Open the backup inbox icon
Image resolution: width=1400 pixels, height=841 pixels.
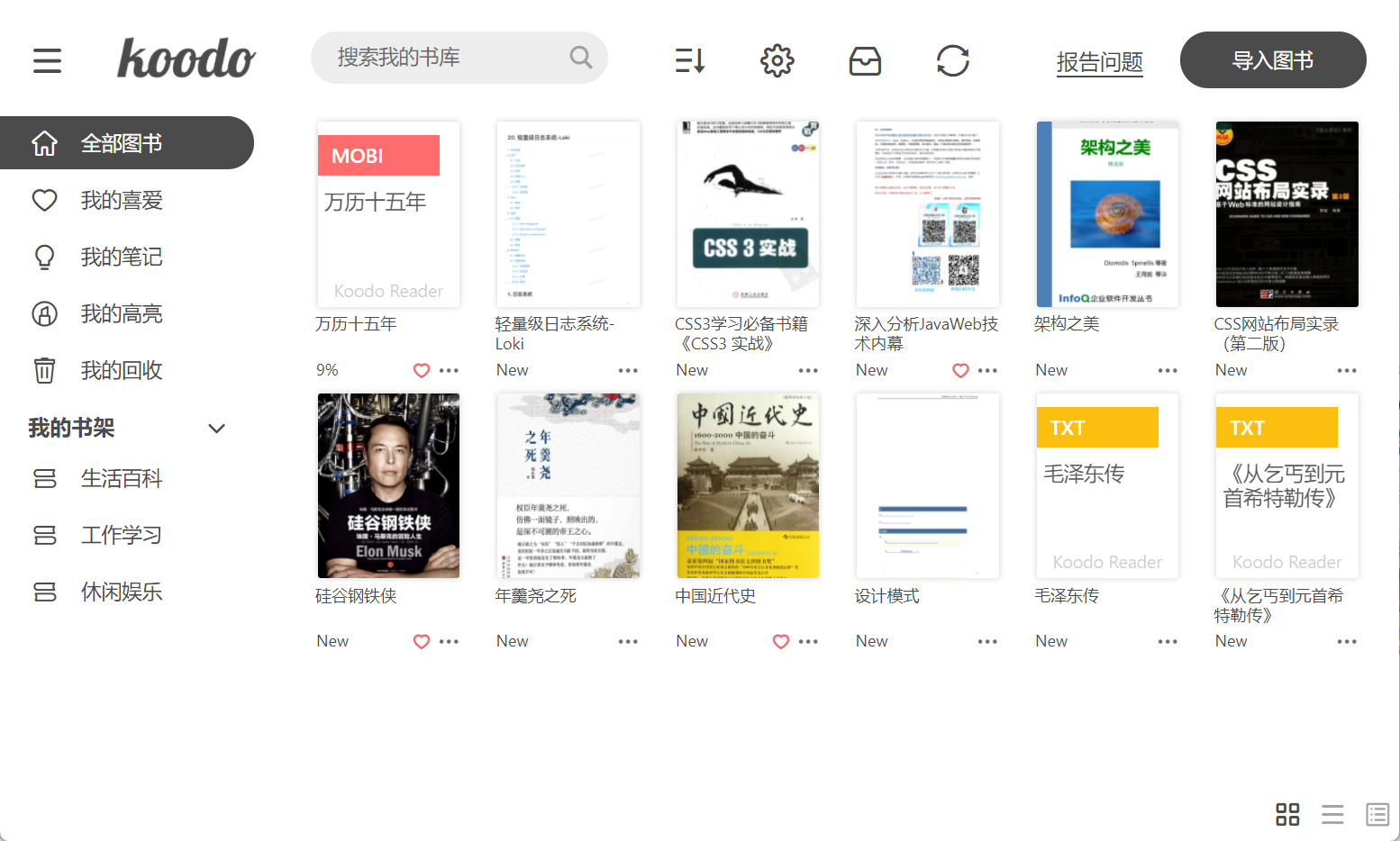click(x=865, y=60)
